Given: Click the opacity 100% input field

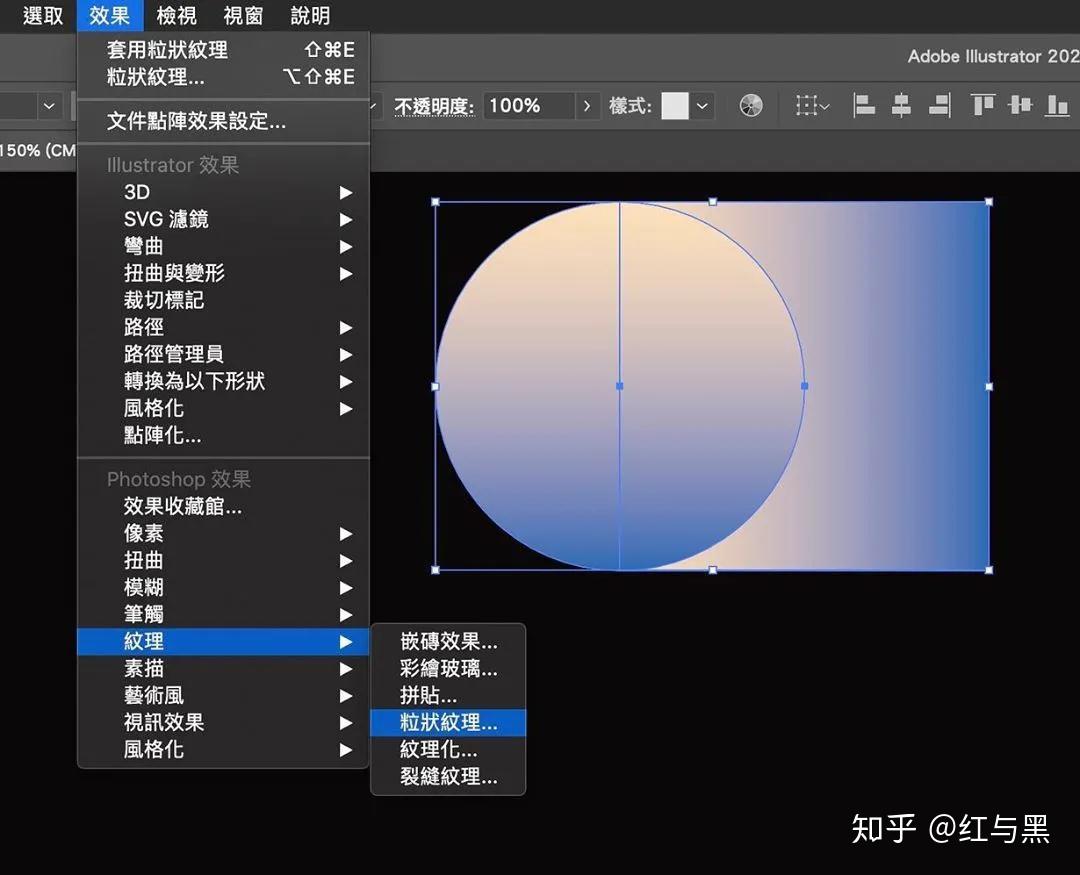Looking at the screenshot, I should [528, 105].
